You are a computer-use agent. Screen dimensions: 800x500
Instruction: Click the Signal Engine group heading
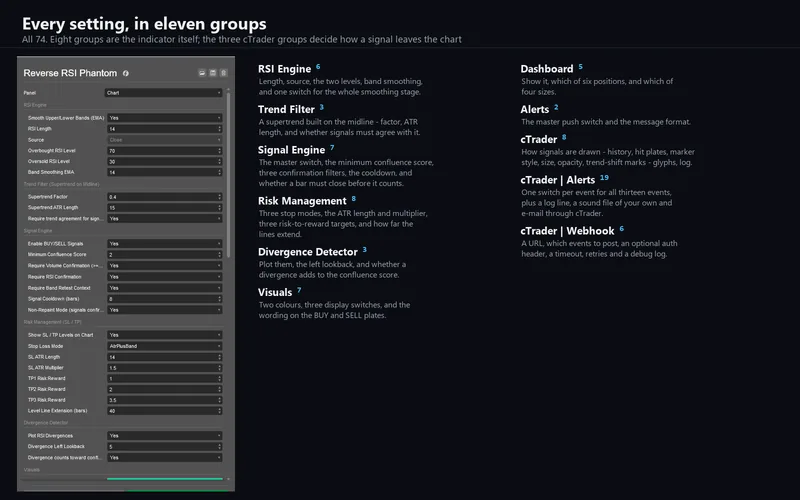coord(291,150)
